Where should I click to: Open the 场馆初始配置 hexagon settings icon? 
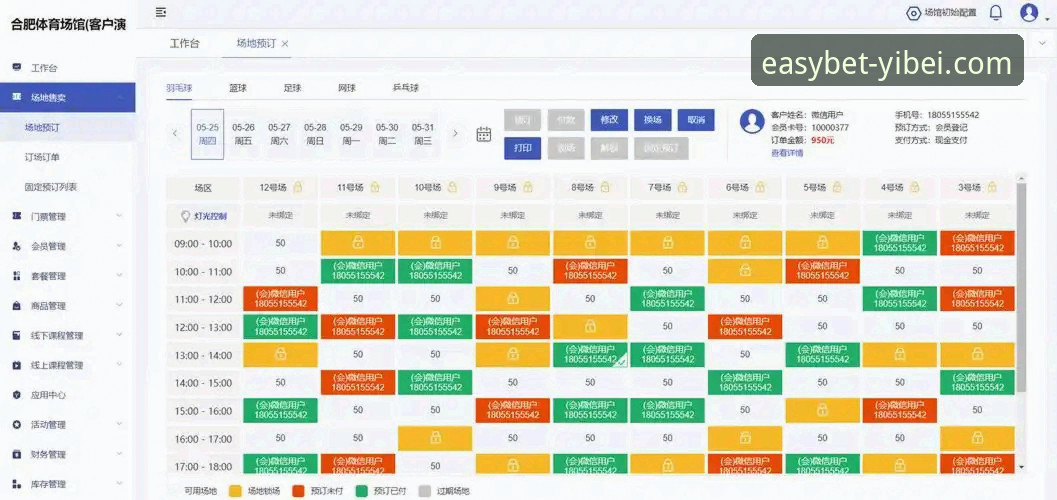coord(913,13)
